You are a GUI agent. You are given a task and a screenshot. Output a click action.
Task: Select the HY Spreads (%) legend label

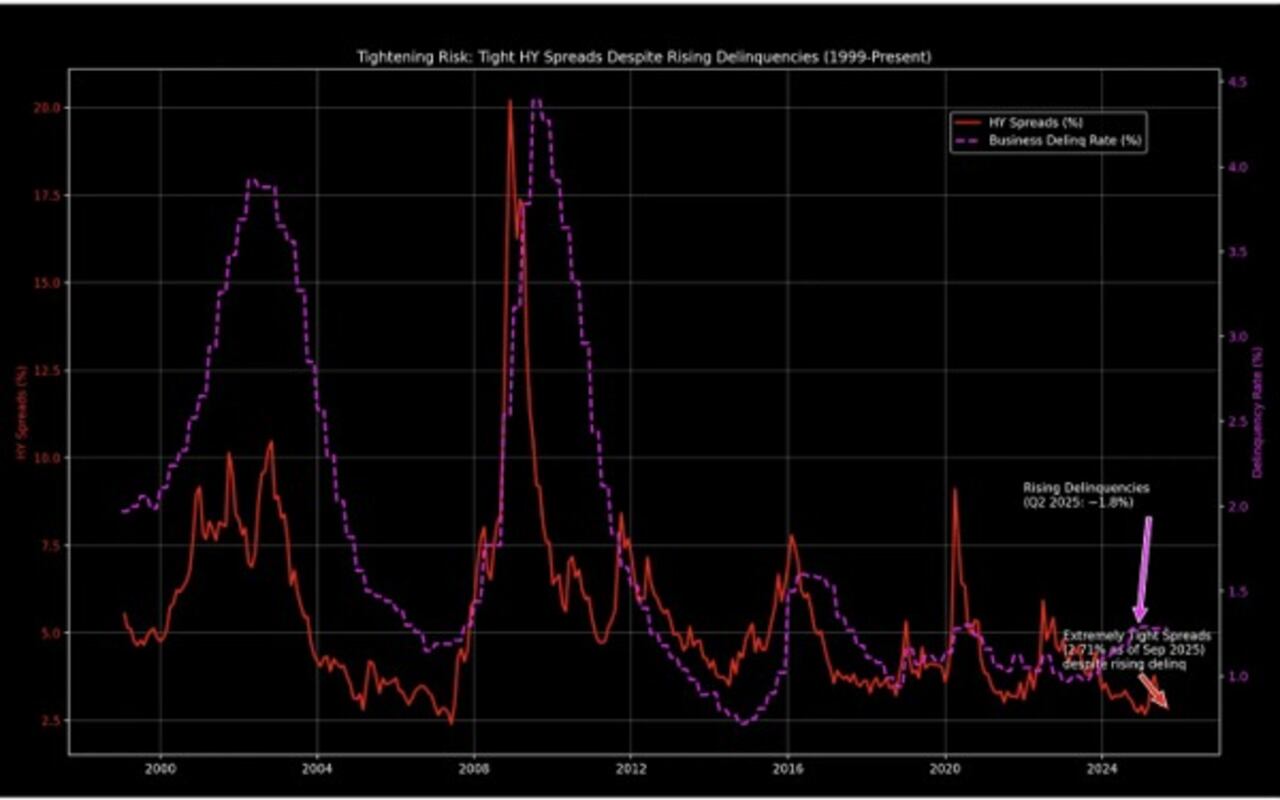(x=1037, y=123)
